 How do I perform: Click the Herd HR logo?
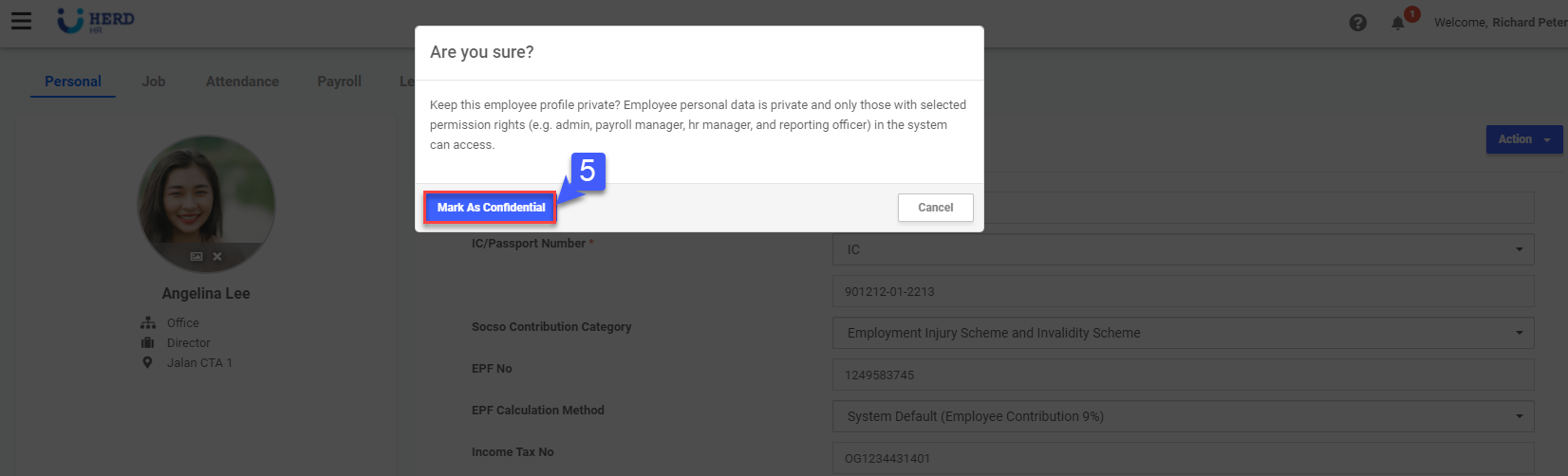pyautogui.click(x=96, y=21)
